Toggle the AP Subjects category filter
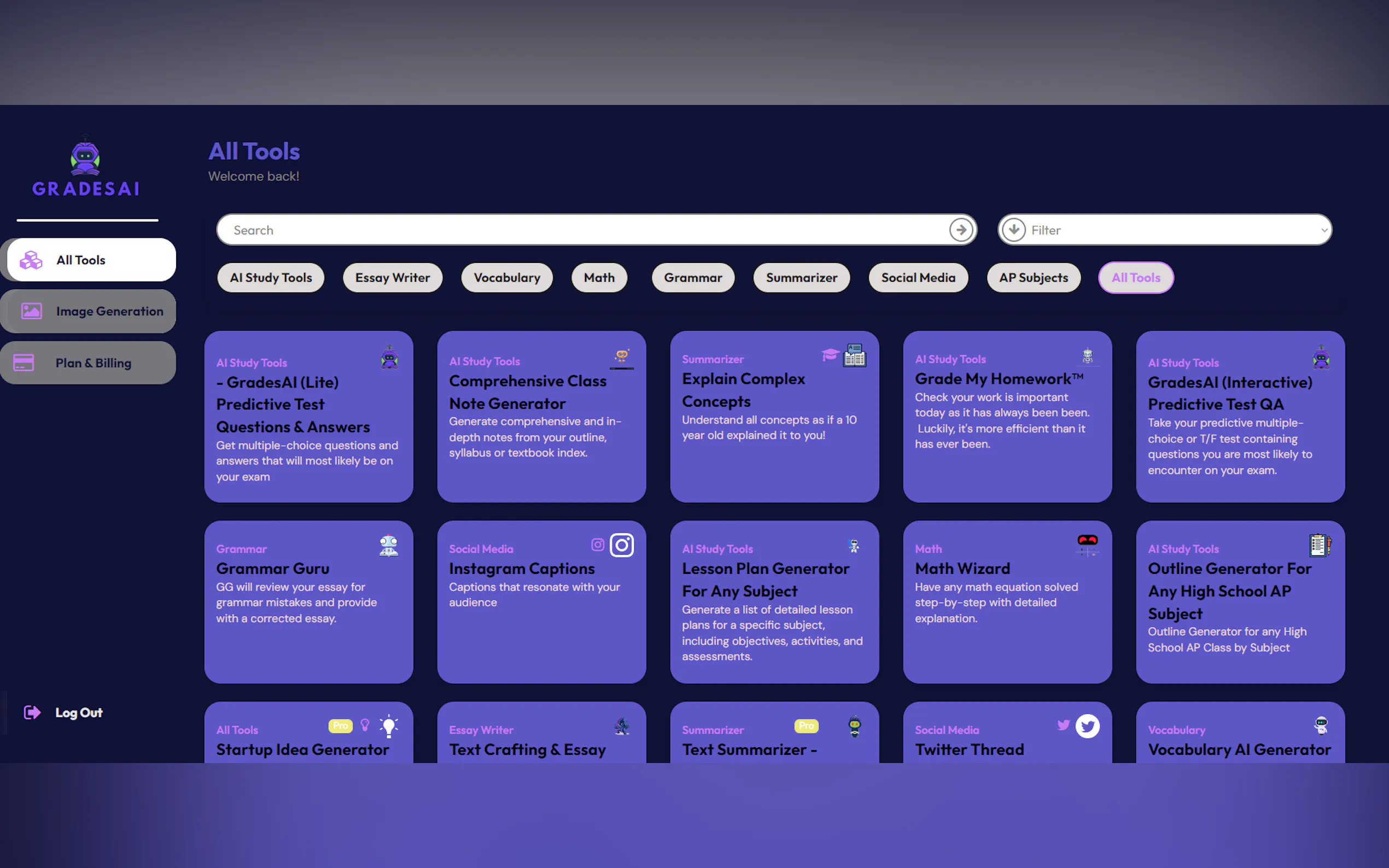The width and height of the screenshot is (1389, 868). coord(1033,278)
